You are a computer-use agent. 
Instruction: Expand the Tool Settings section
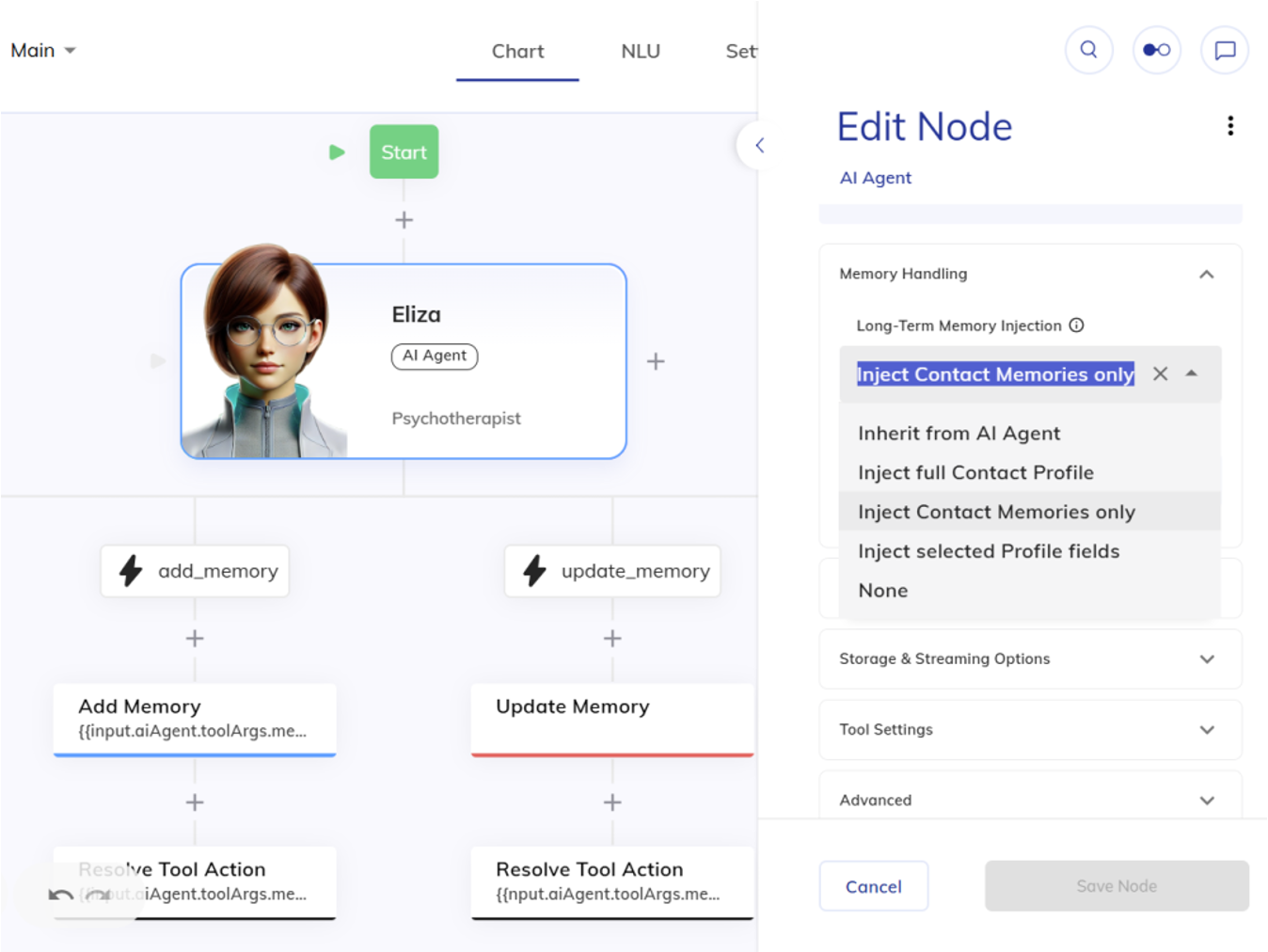(x=1206, y=730)
